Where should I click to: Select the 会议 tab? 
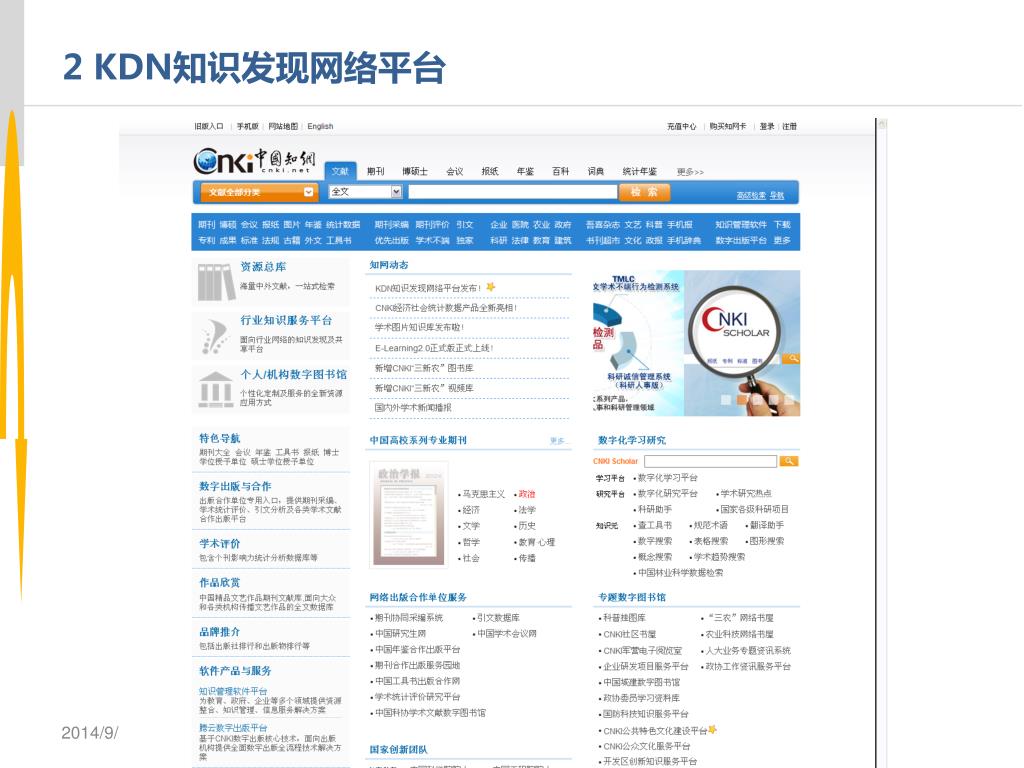(455, 171)
